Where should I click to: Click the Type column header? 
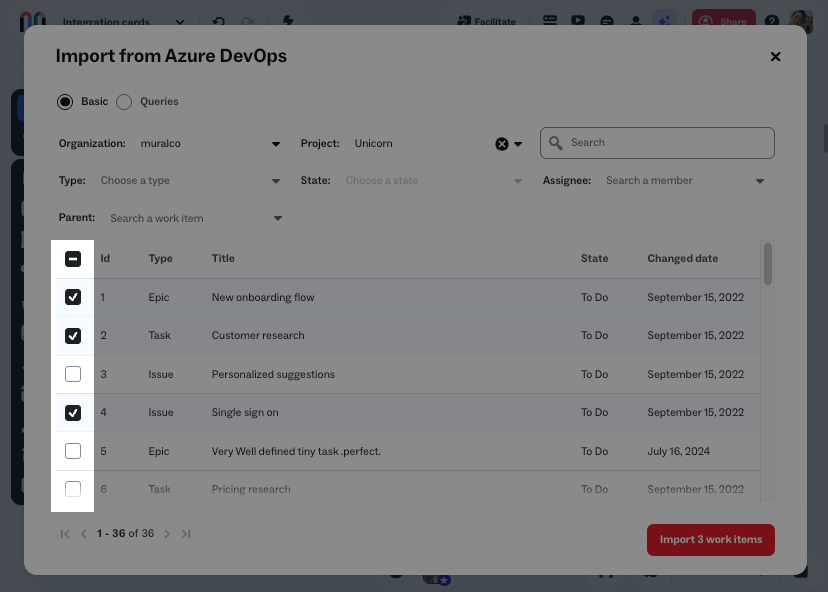click(x=161, y=258)
